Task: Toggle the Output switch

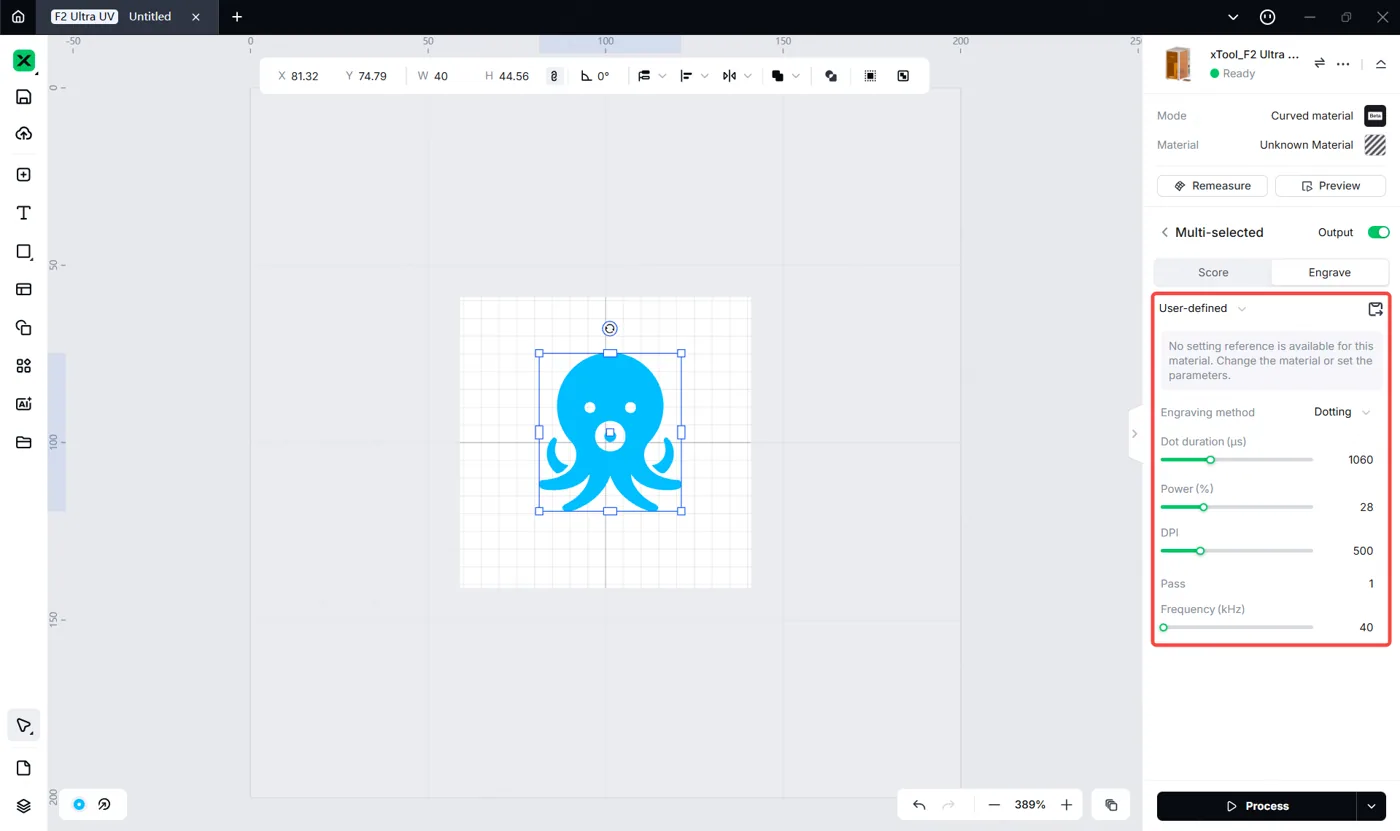Action: 1378,232
